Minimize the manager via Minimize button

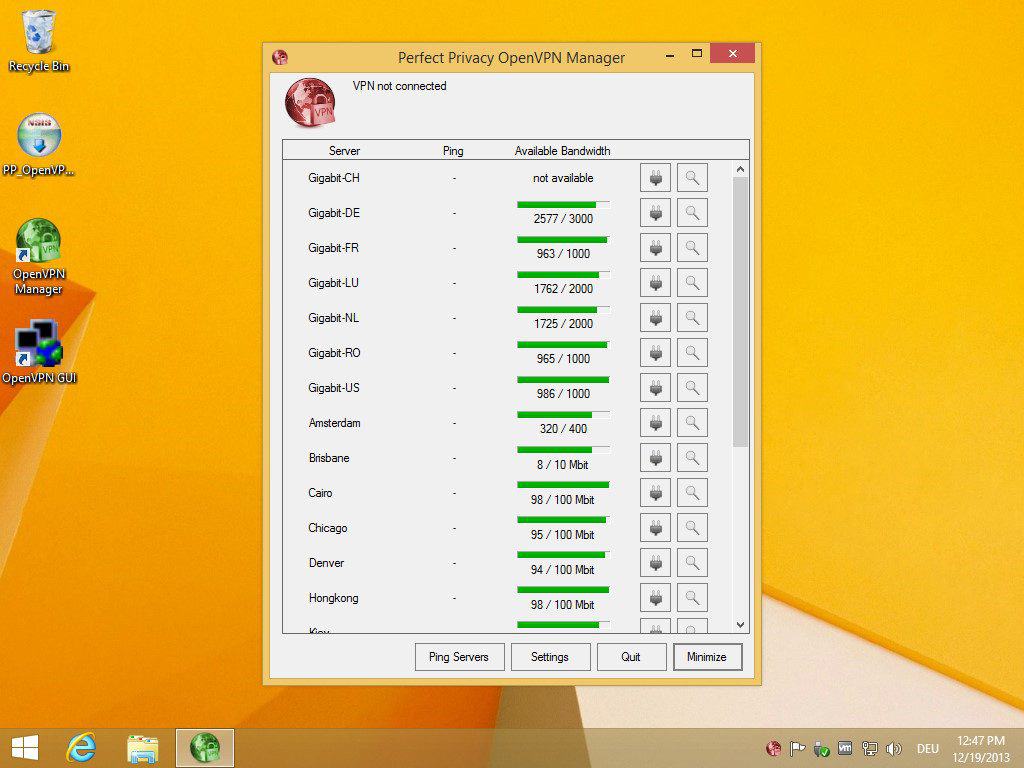[707, 657]
